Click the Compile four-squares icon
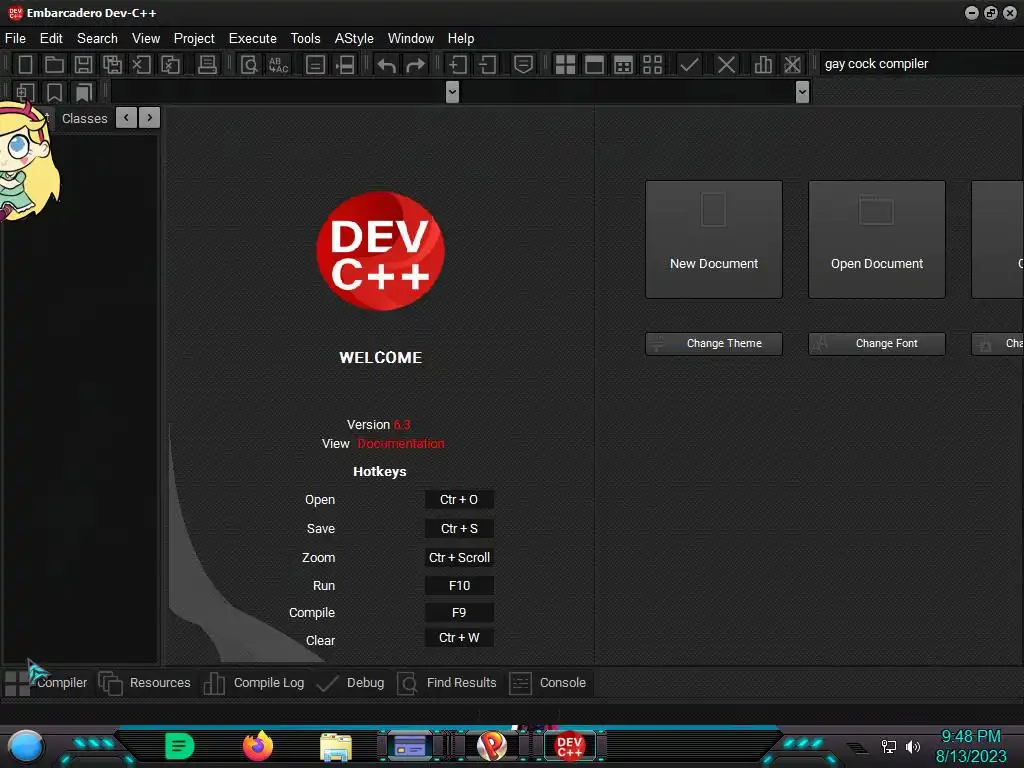Screen dimensions: 1024x768 (x=565, y=64)
